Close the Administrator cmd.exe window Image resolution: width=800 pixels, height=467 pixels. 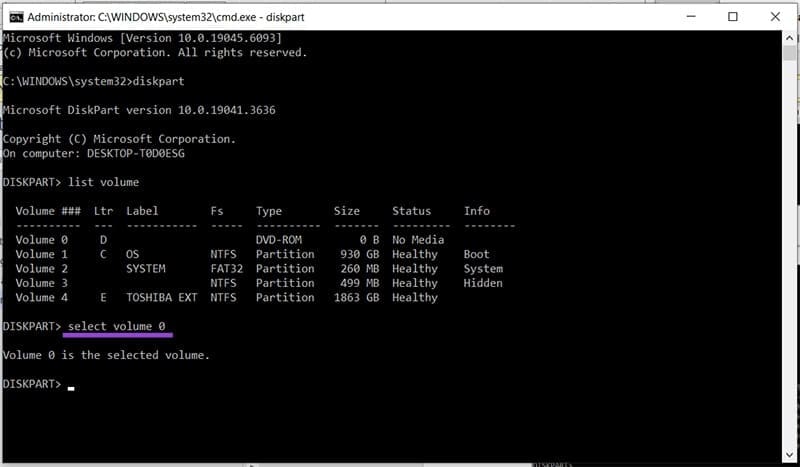[x=775, y=16]
